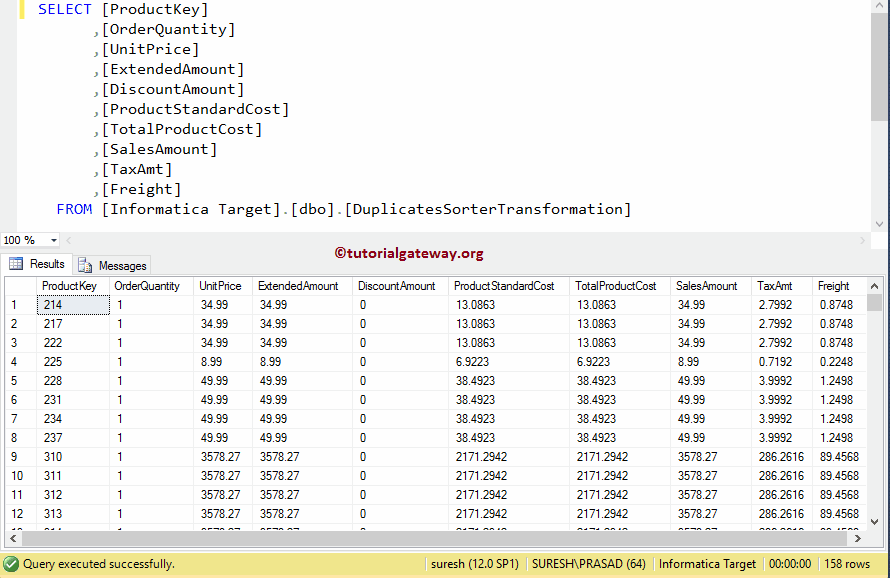Viewport: 890px width, 578px height.
Task: Click the results grid scroll down arrow
Action: (874, 522)
